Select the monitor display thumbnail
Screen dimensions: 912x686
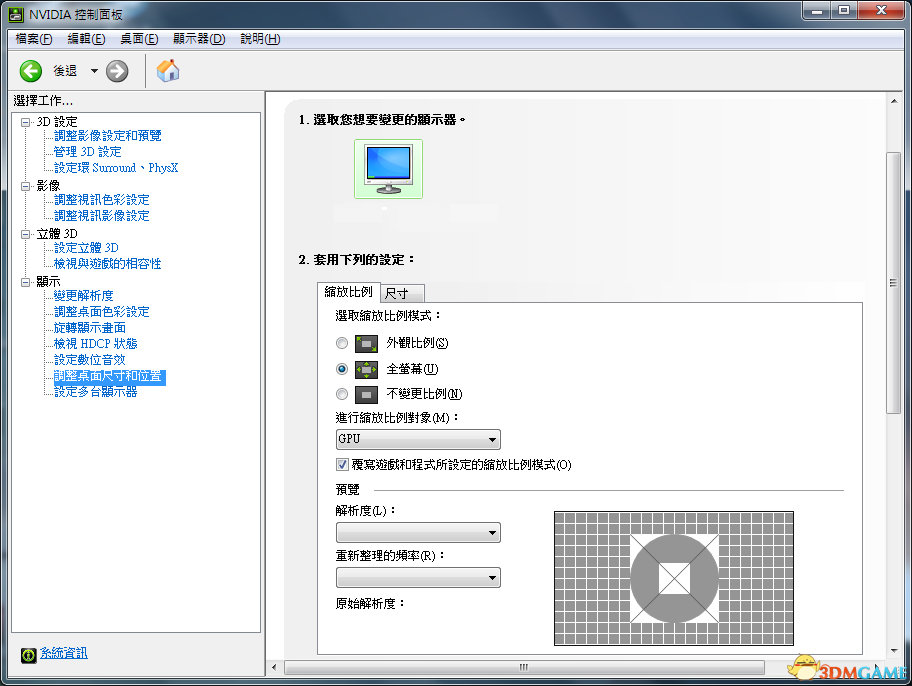(x=389, y=169)
